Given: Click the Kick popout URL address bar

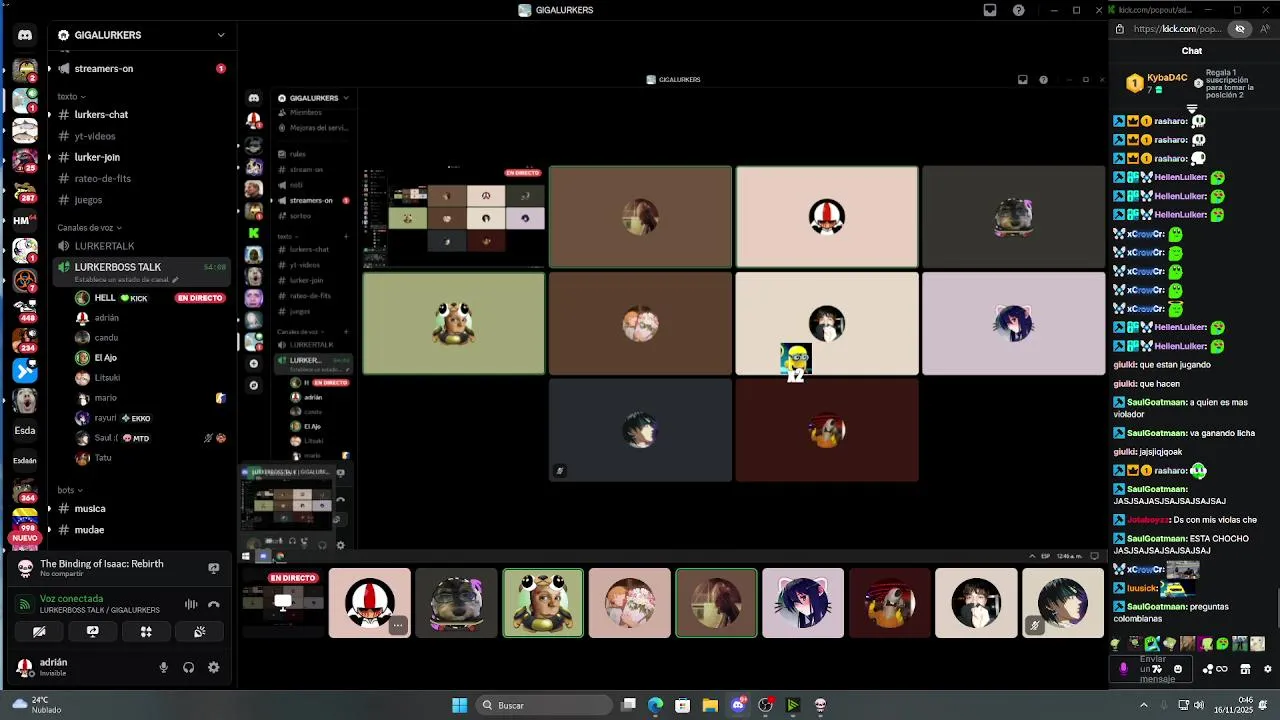Looking at the screenshot, I should (1177, 29).
